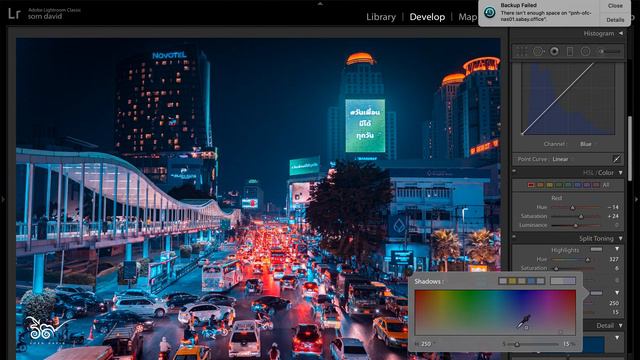Screen dimensions: 640x360
Task: Select the red color swatch in HSL
Action: (x=531, y=185)
